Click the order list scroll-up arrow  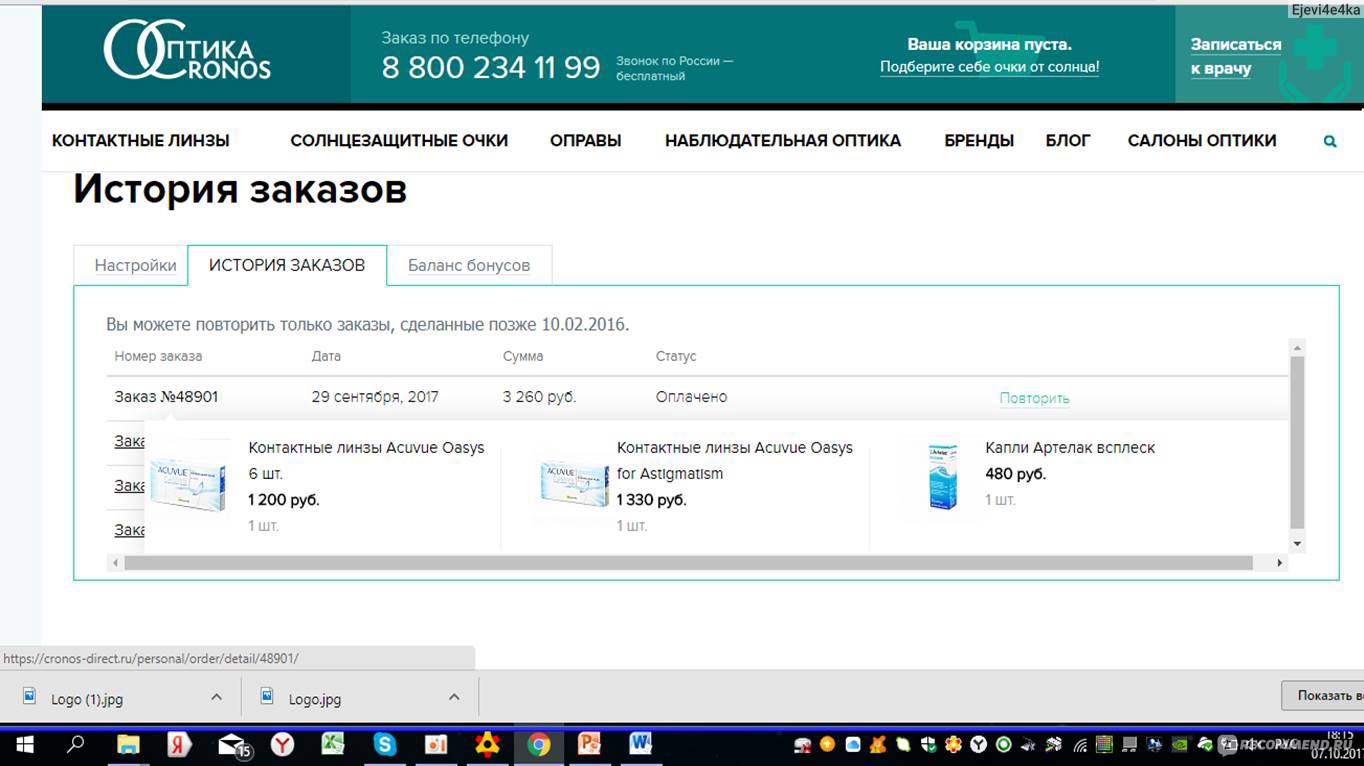(1297, 348)
